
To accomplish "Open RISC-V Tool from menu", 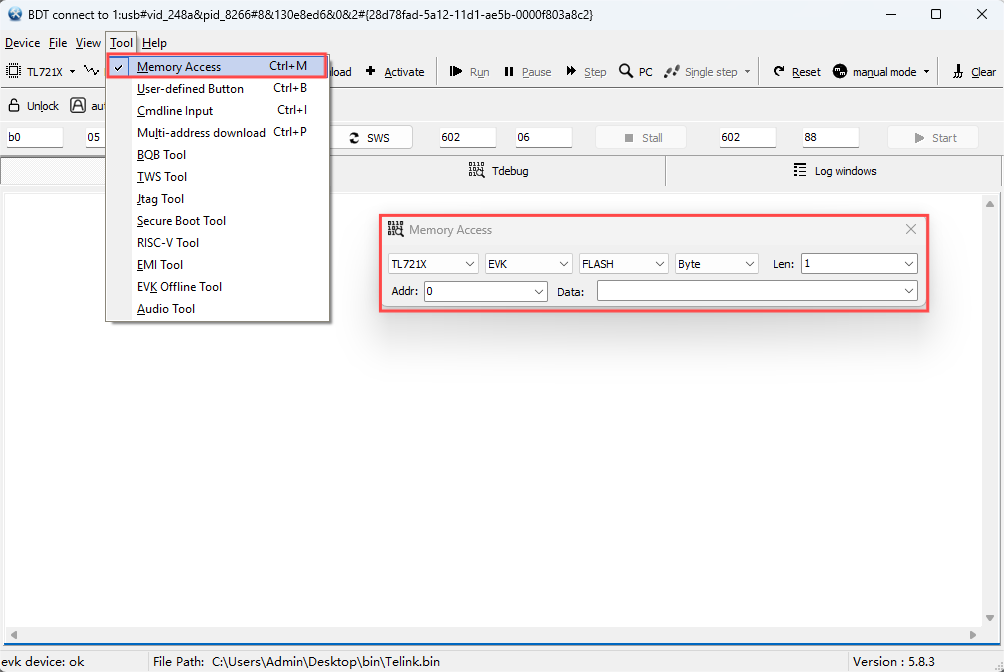I will [218, 242].
